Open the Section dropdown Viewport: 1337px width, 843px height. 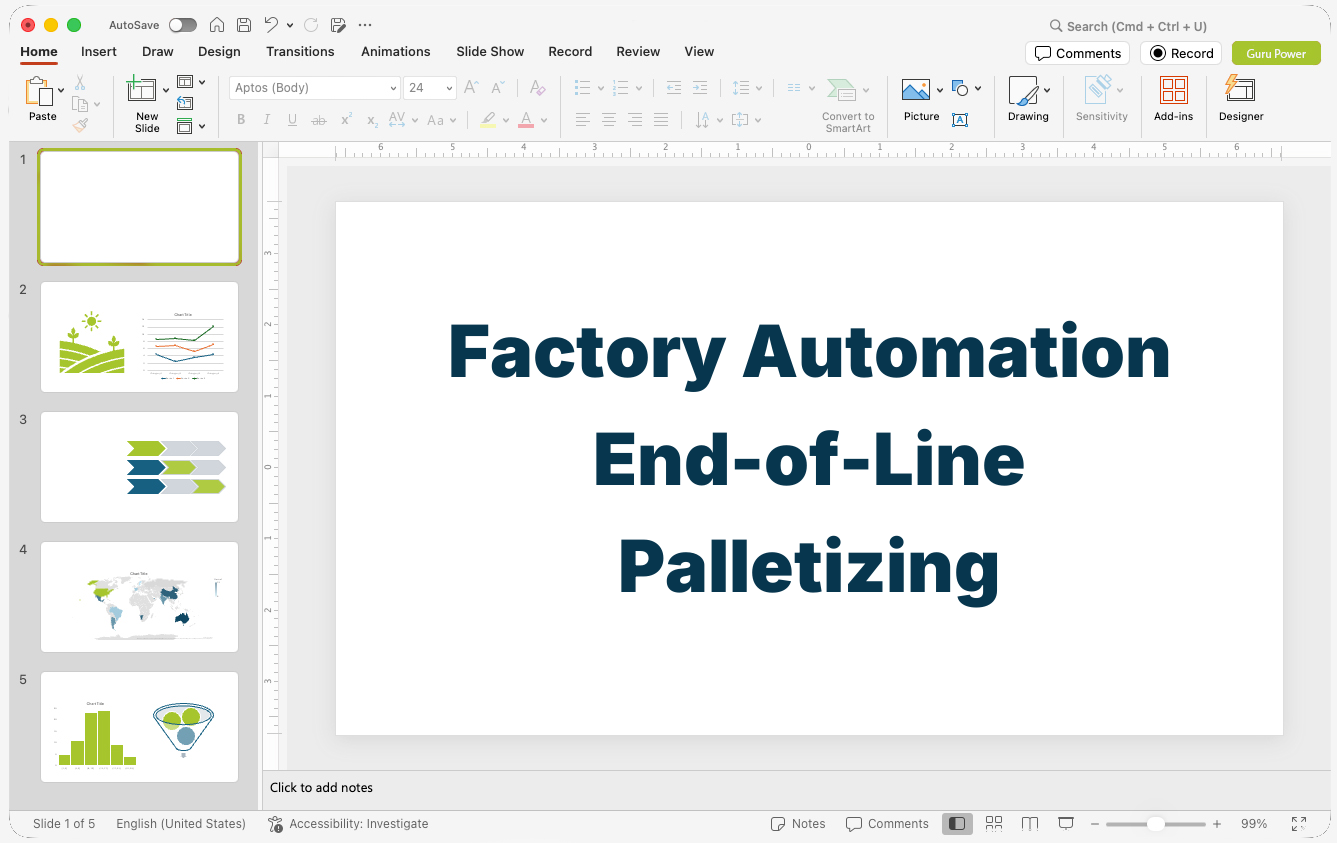(191, 126)
